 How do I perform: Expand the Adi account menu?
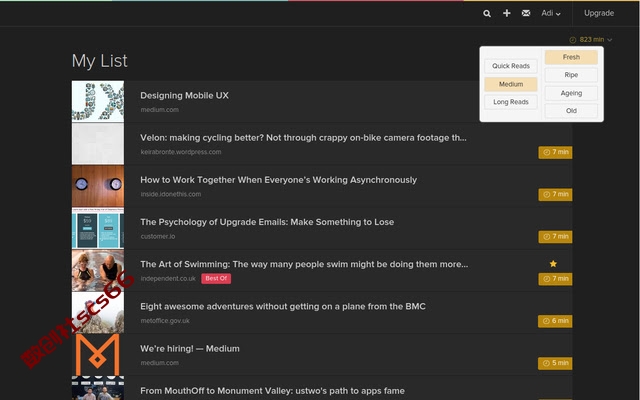[x=551, y=13]
